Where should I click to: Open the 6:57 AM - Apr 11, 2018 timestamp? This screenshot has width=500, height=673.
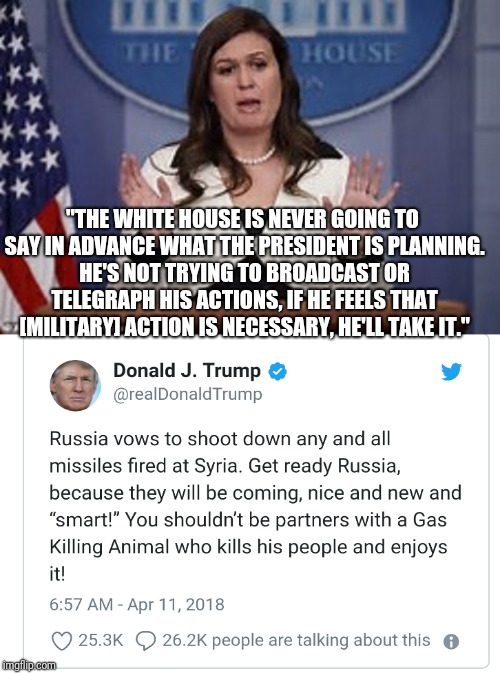pyautogui.click(x=136, y=604)
